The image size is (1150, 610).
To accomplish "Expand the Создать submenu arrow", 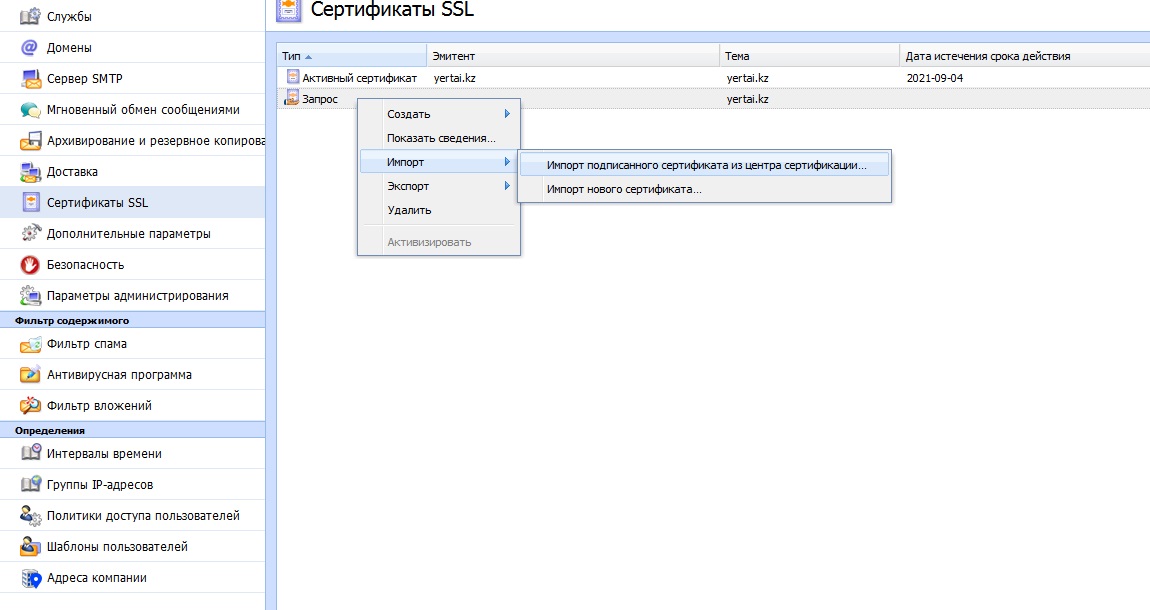I will 507,114.
